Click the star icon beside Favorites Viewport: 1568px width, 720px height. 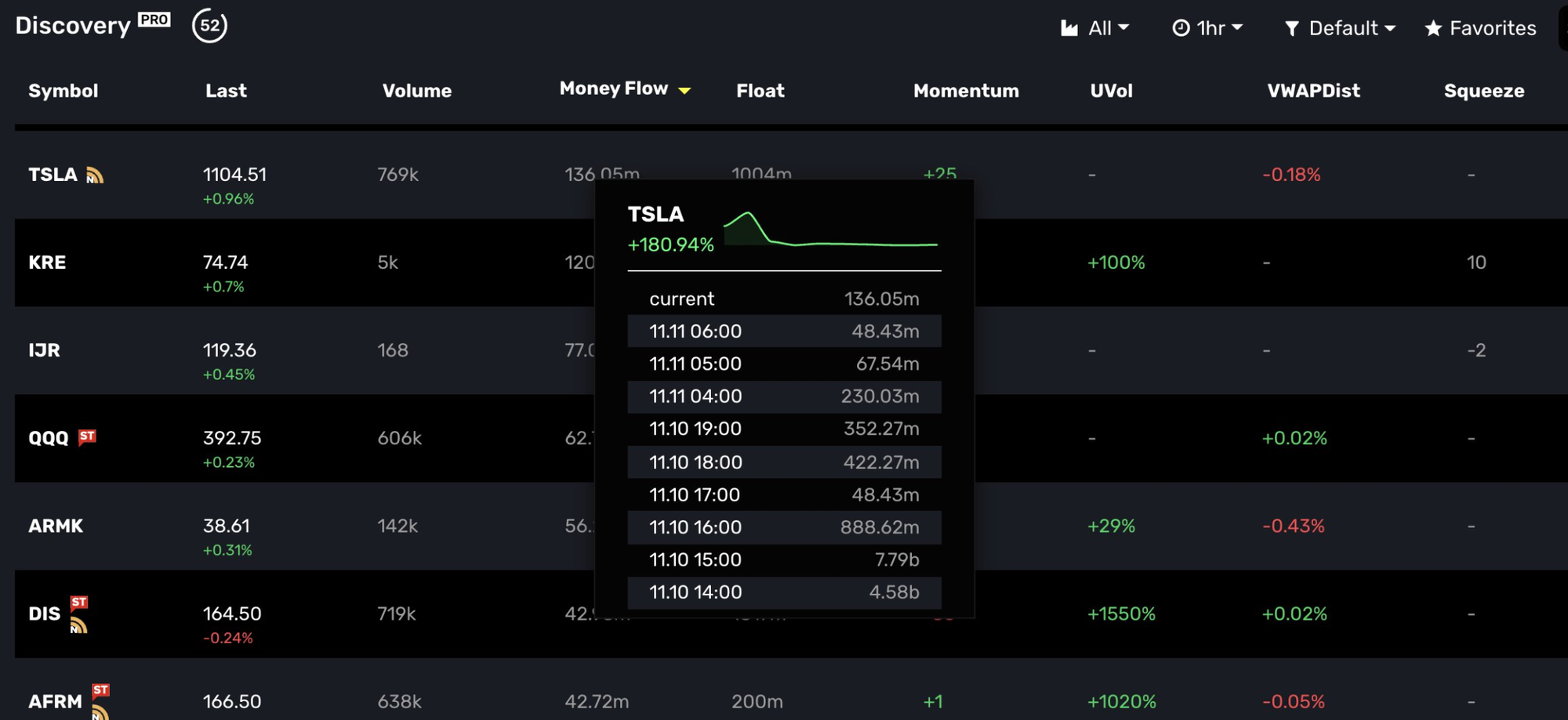tap(1433, 29)
